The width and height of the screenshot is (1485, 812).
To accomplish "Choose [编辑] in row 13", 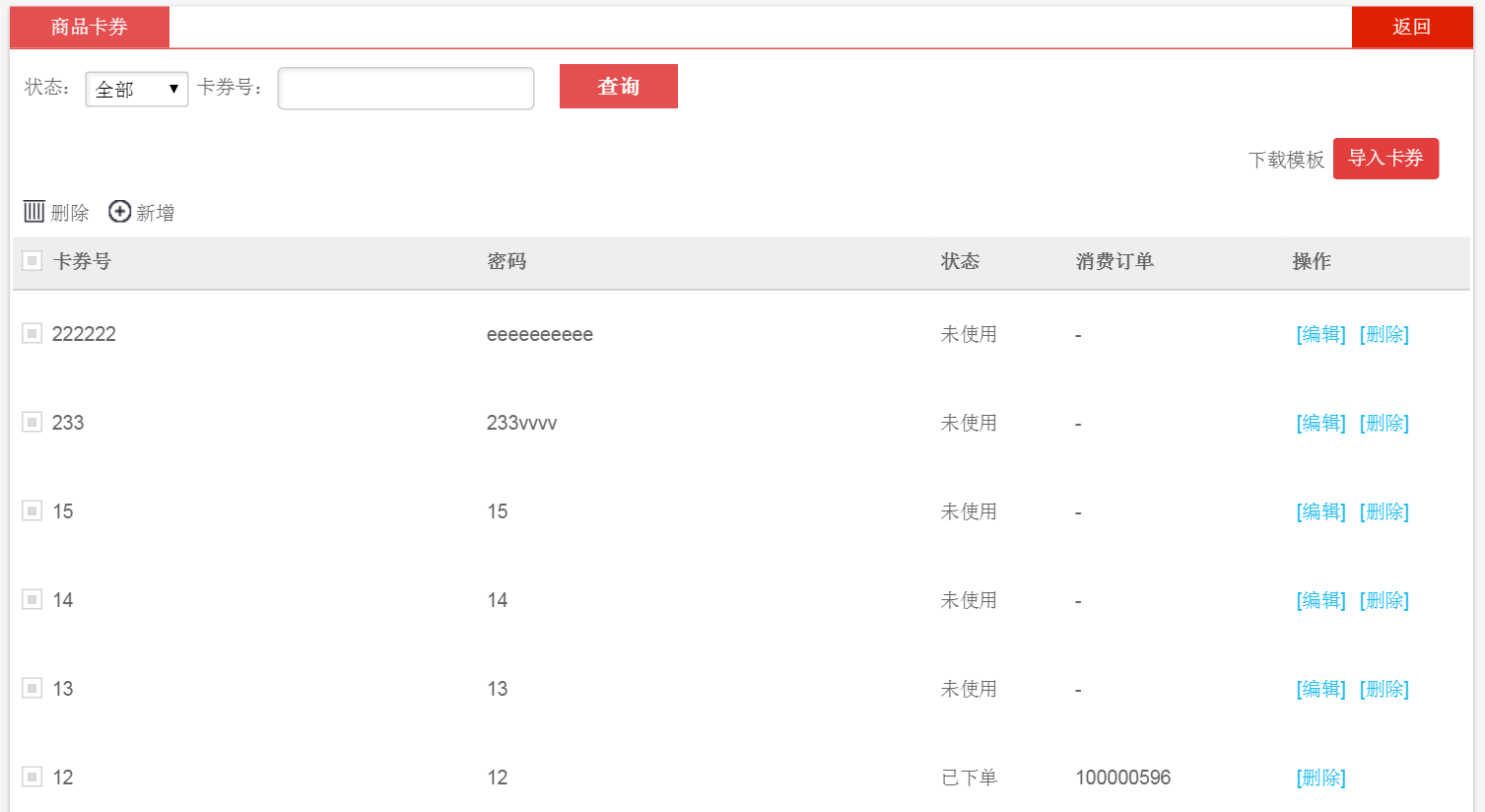I will (1321, 689).
